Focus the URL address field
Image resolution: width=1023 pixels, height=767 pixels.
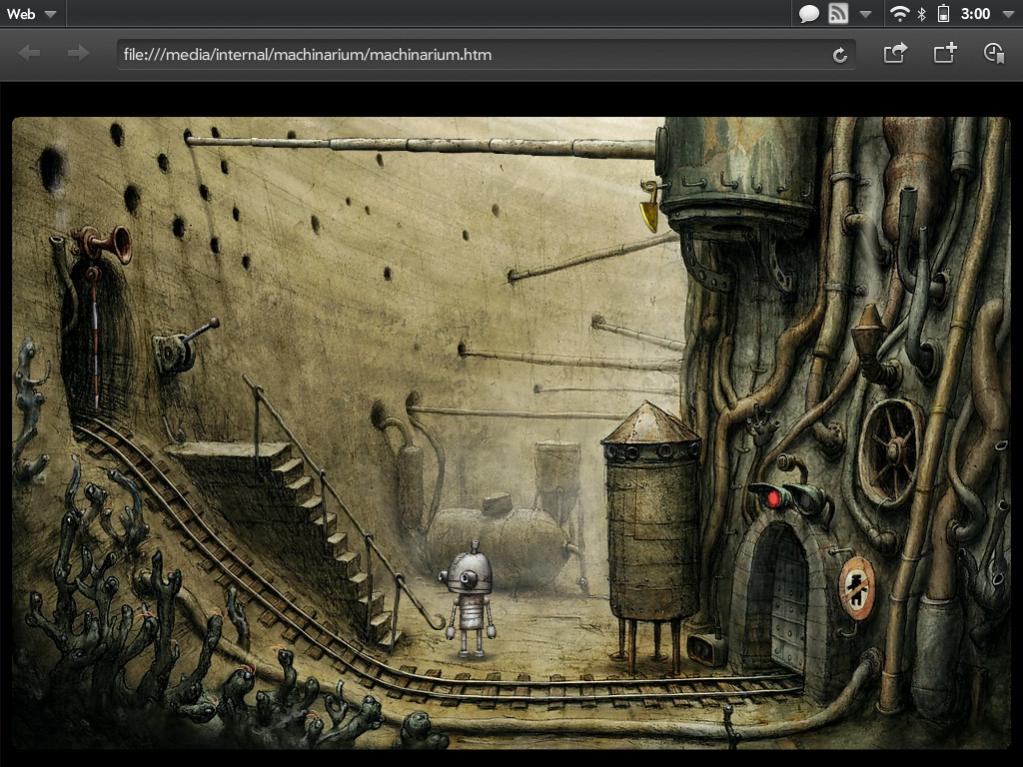coord(470,55)
